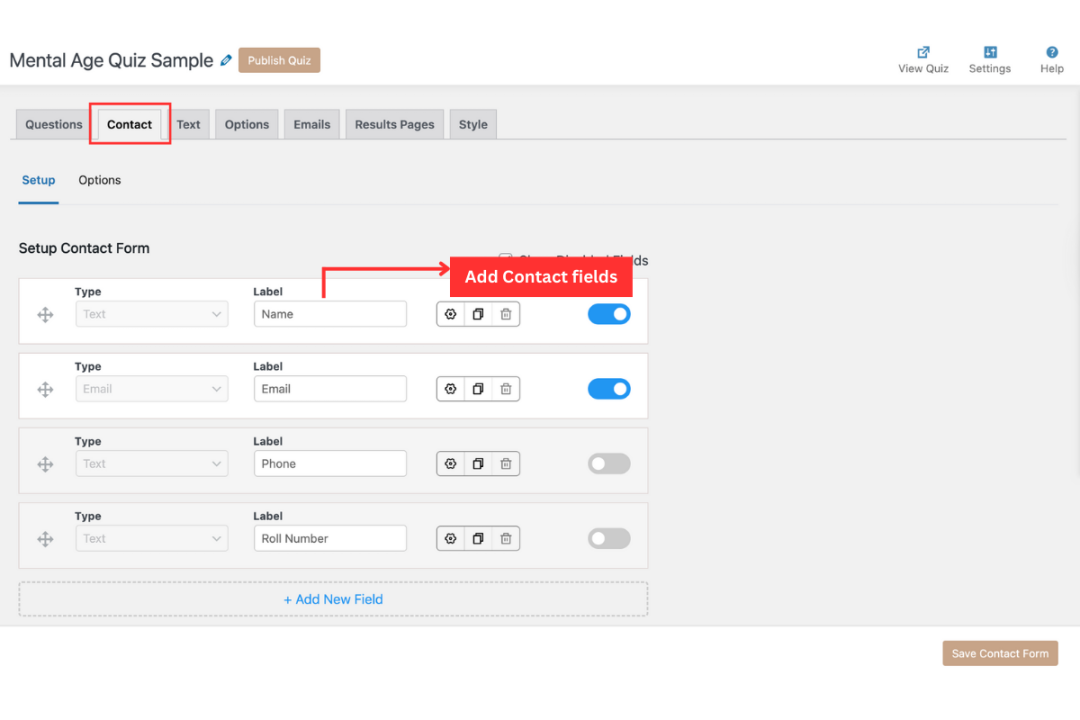The width and height of the screenshot is (1080, 720).
Task: Delete the Phone contact field
Action: [x=506, y=464]
